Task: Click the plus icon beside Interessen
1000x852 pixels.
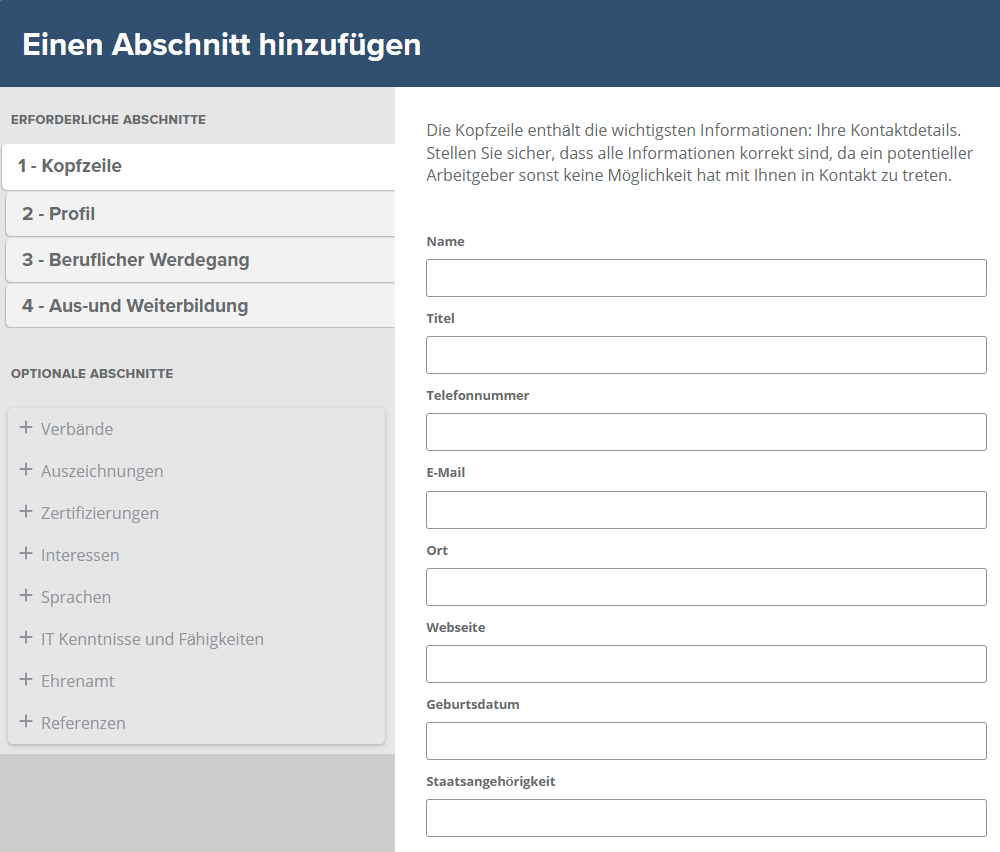Action: coord(26,554)
